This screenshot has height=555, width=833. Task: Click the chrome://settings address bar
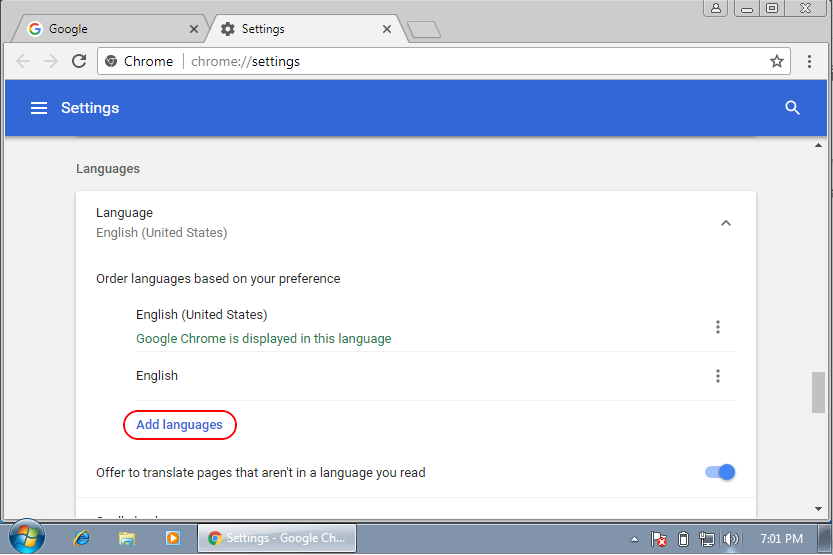point(444,61)
